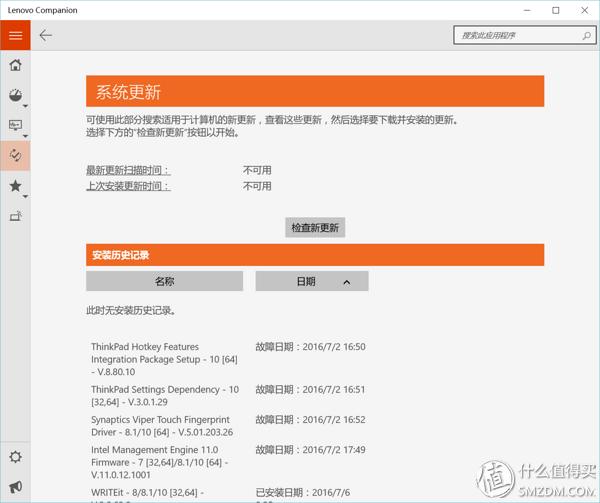The width and height of the screenshot is (600, 503).
Task: Minimize the Lenovo Companion window
Action: (x=527, y=10)
